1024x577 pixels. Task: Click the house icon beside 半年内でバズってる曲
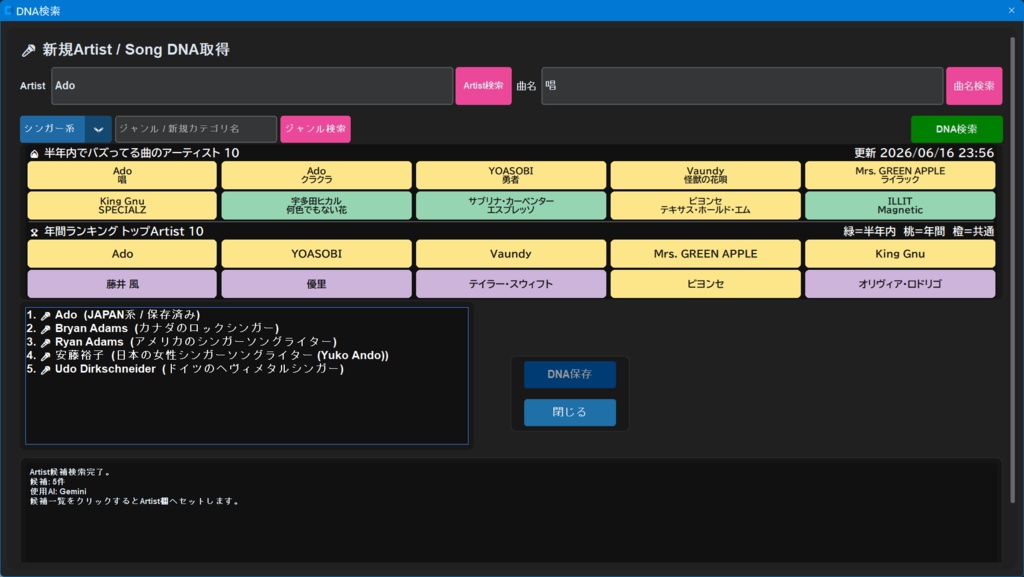click(34, 153)
